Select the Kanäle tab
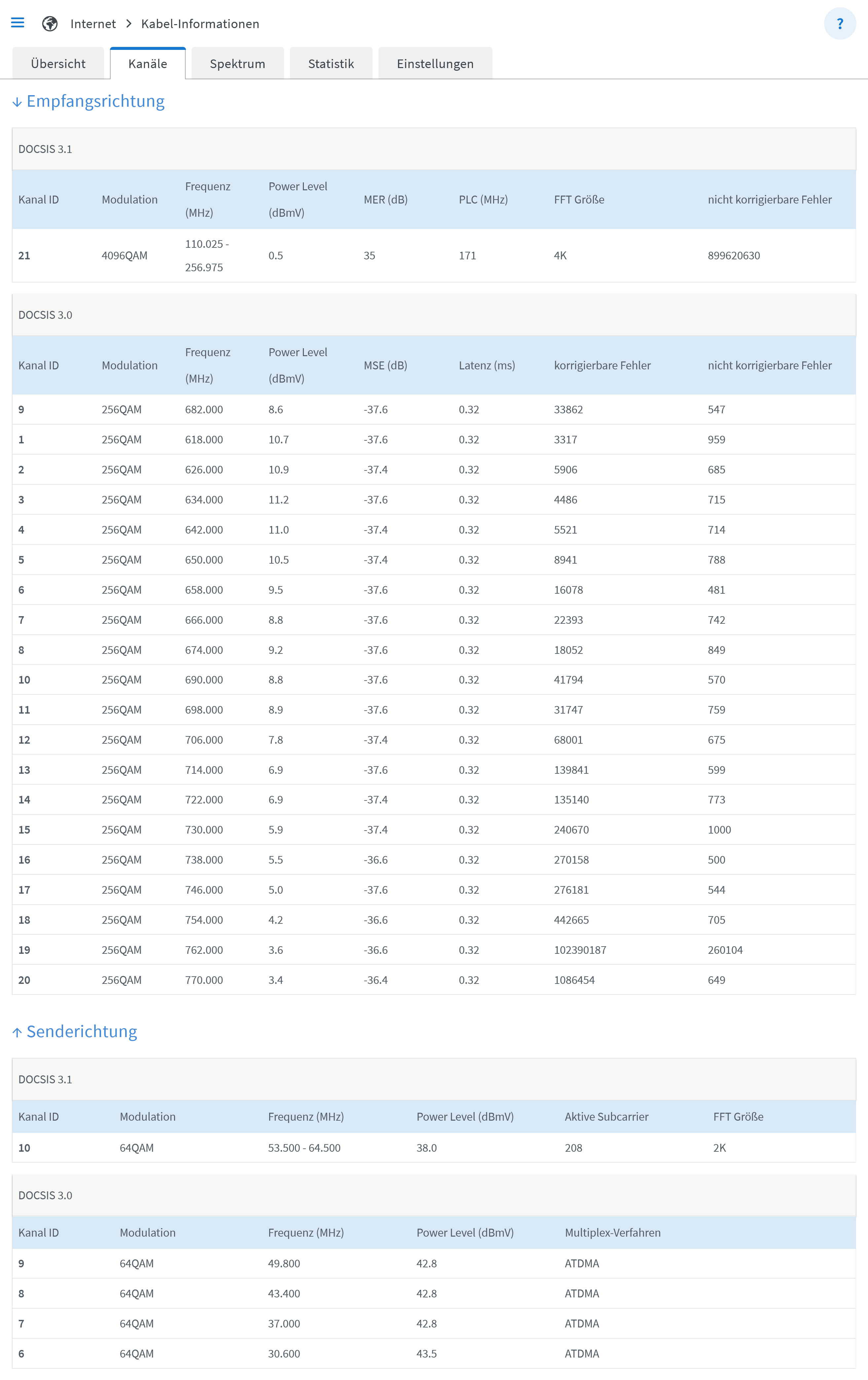868x1380 pixels. tap(147, 64)
